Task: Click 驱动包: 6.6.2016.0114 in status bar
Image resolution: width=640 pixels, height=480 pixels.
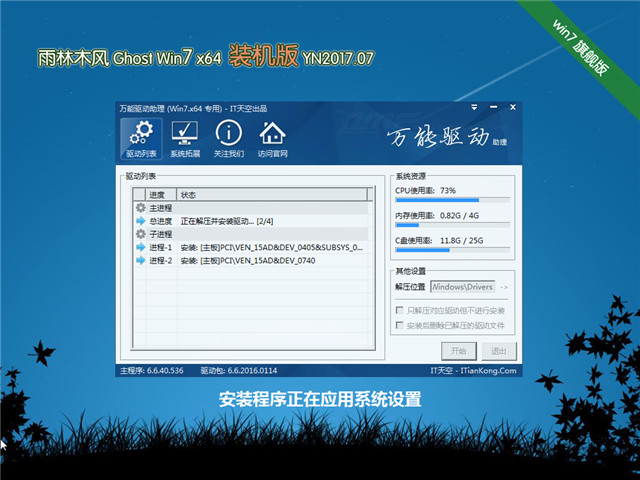Action: coord(239,370)
